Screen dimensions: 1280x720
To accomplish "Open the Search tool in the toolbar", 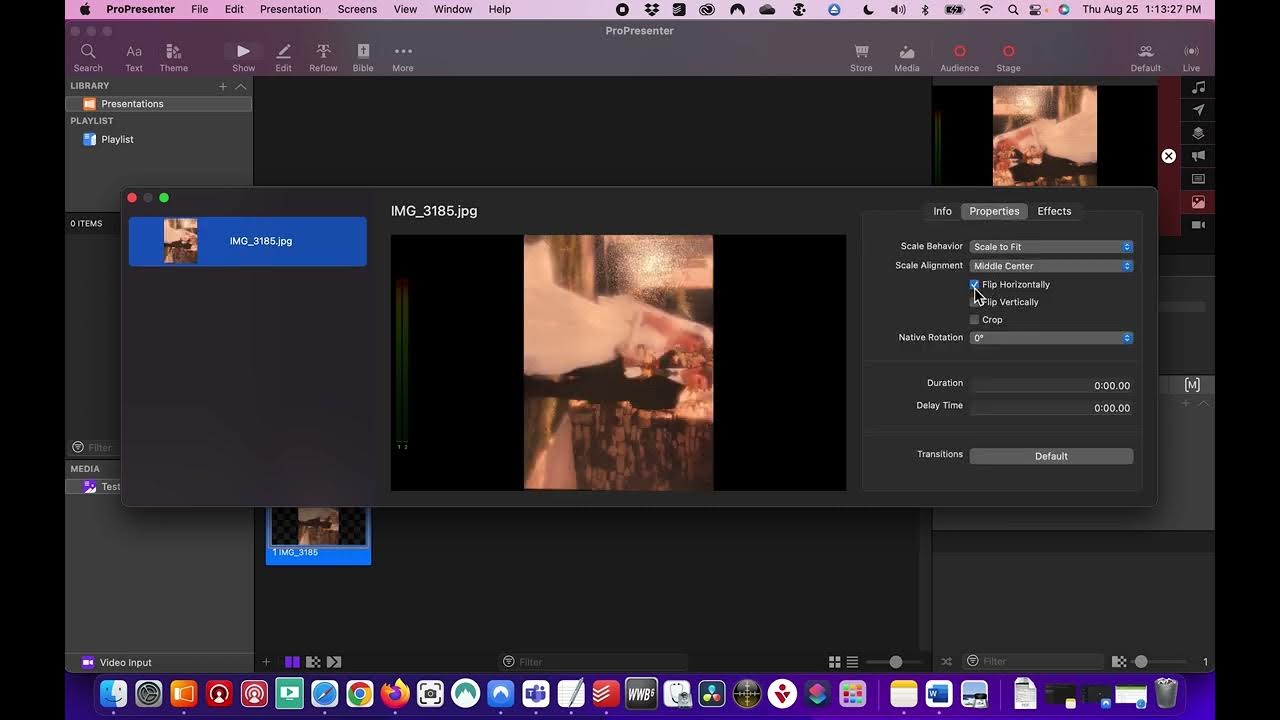I will (x=88, y=58).
